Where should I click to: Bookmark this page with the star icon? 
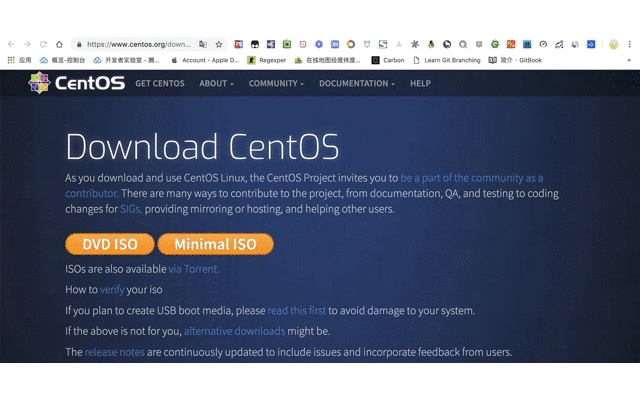(x=218, y=44)
